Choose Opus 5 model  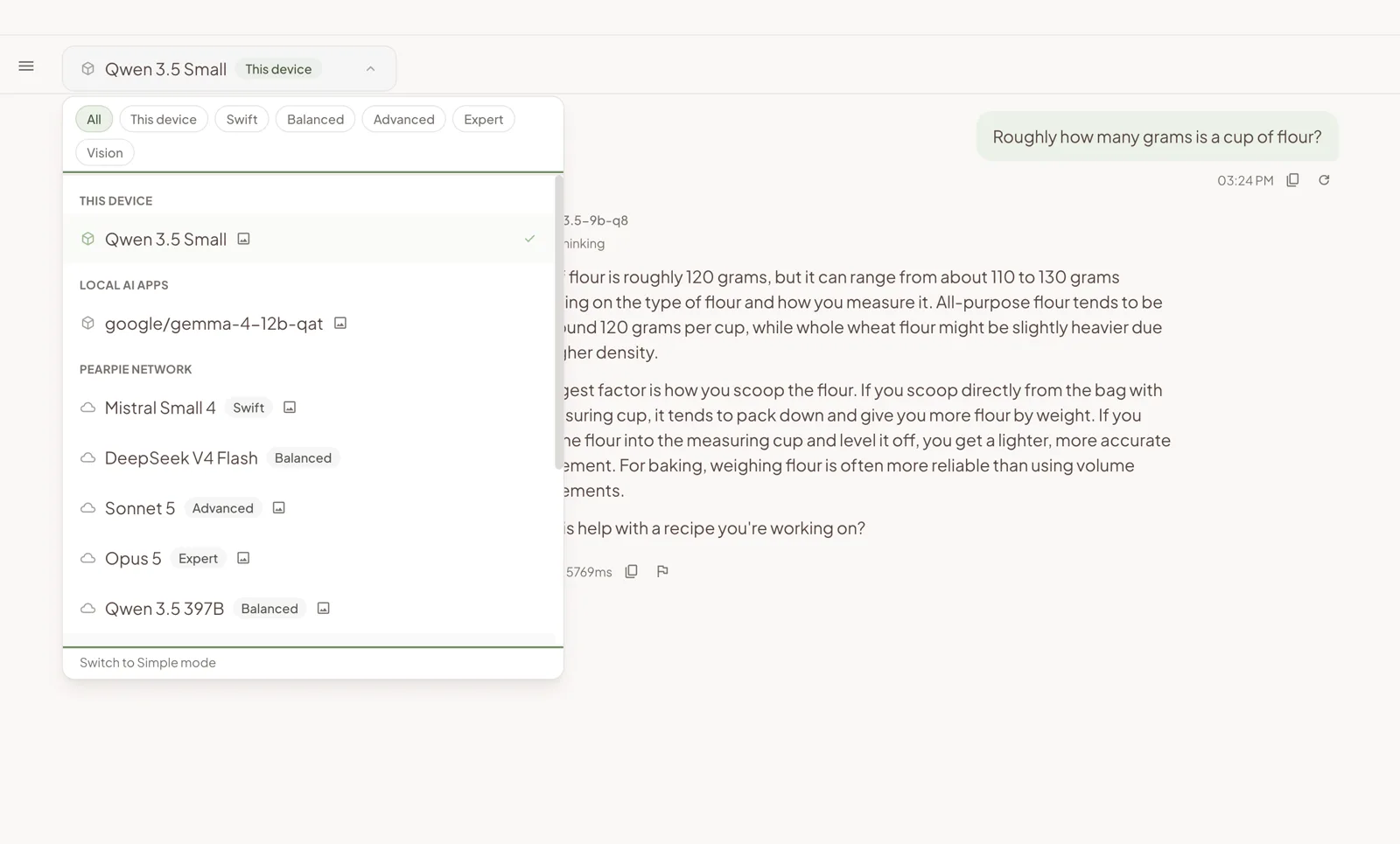coord(309,558)
